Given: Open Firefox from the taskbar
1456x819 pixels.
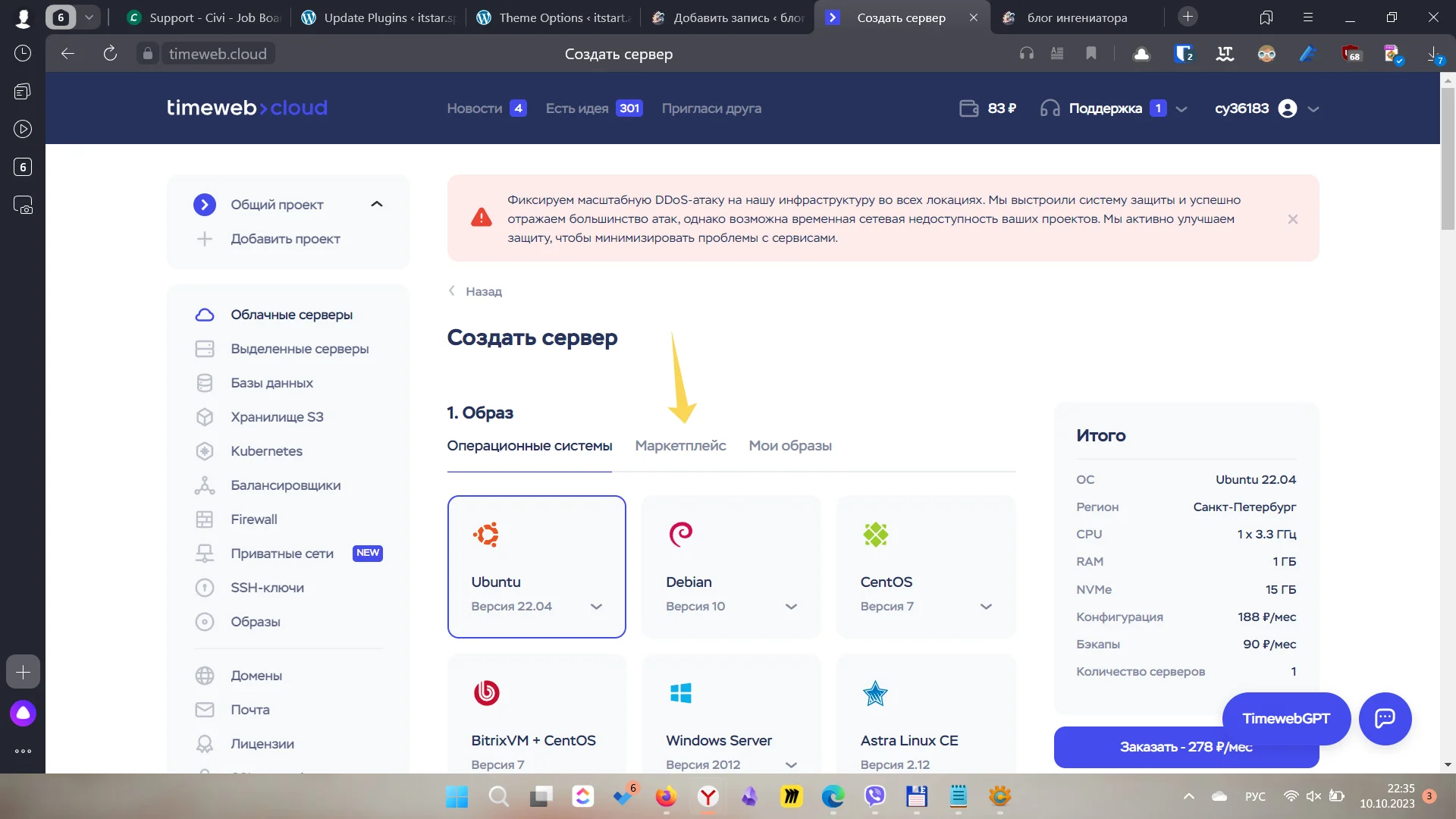Looking at the screenshot, I should pos(666,796).
